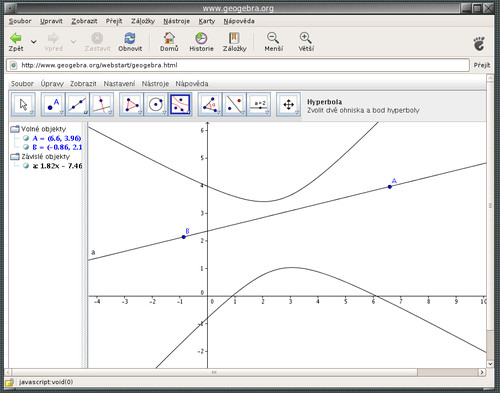This screenshot has height=393, width=500.
Task: Toggle visibility of point B
Action: [26, 147]
